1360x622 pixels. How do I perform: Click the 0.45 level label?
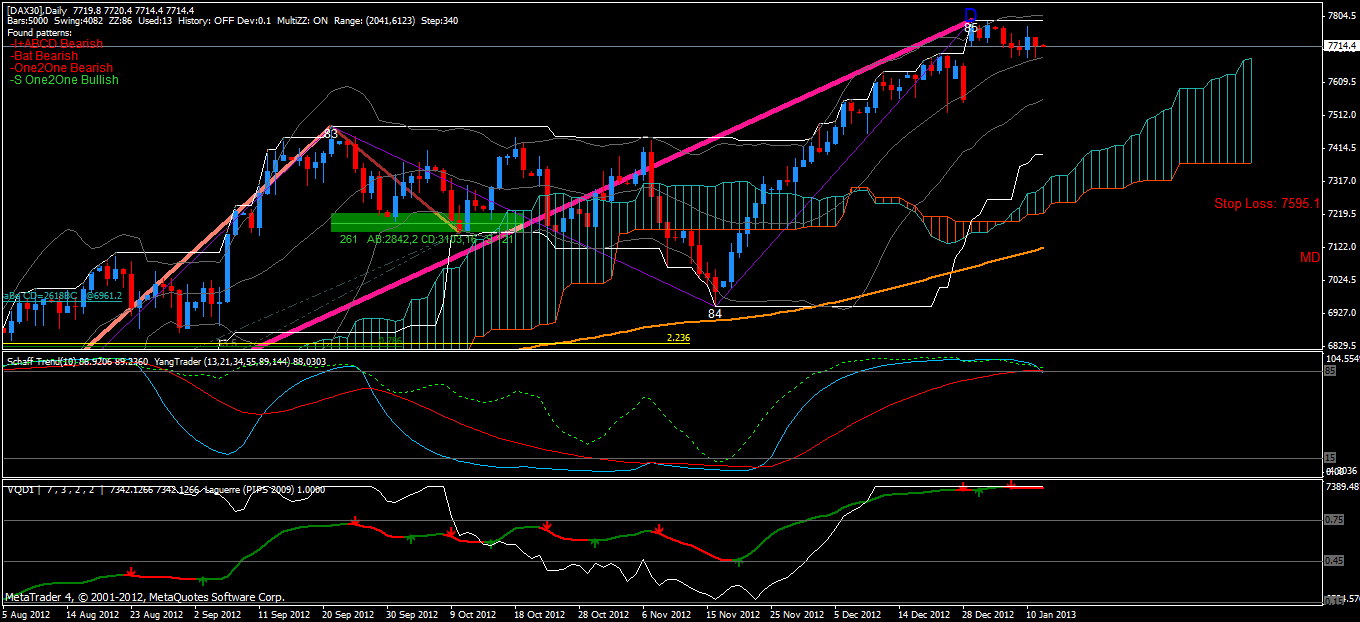pyautogui.click(x=1332, y=561)
